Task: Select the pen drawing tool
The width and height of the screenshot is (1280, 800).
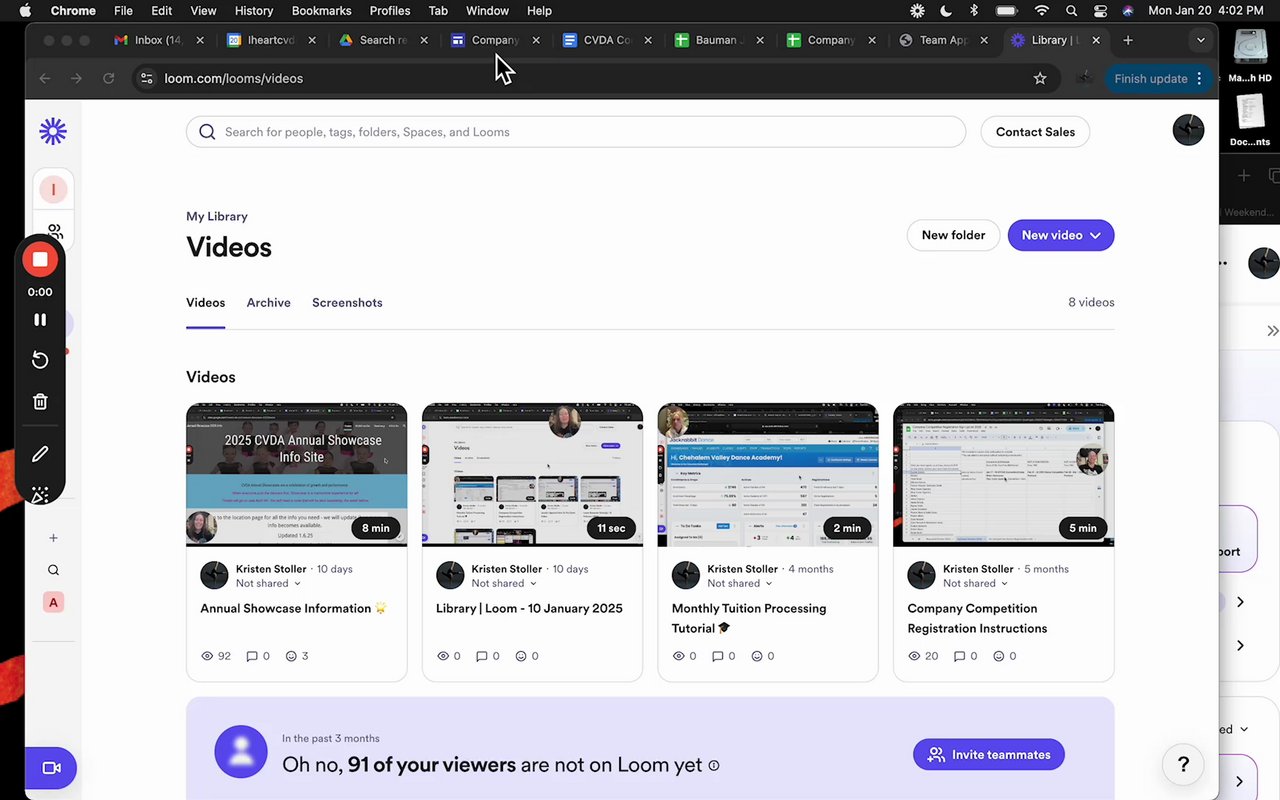Action: coord(40,454)
